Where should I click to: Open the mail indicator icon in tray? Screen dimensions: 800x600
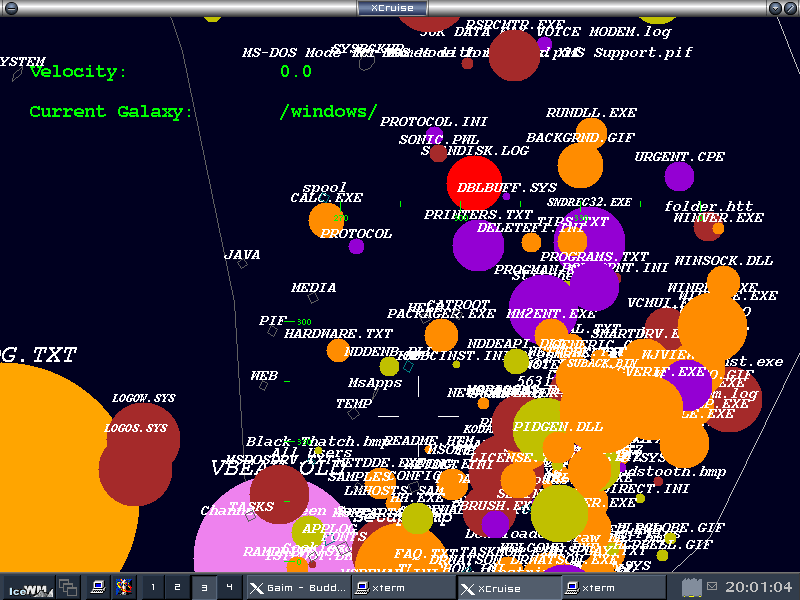point(712,587)
